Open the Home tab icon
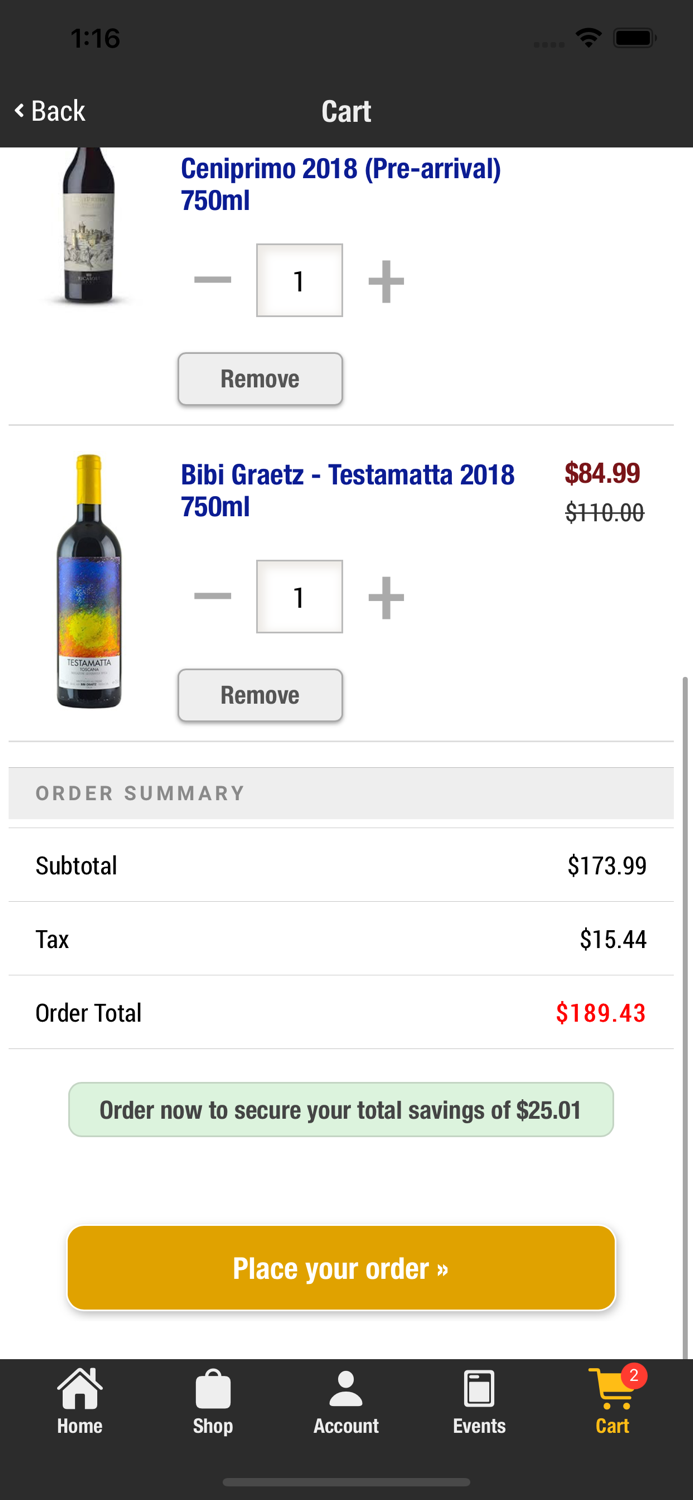The image size is (693, 1500). [x=79, y=1388]
